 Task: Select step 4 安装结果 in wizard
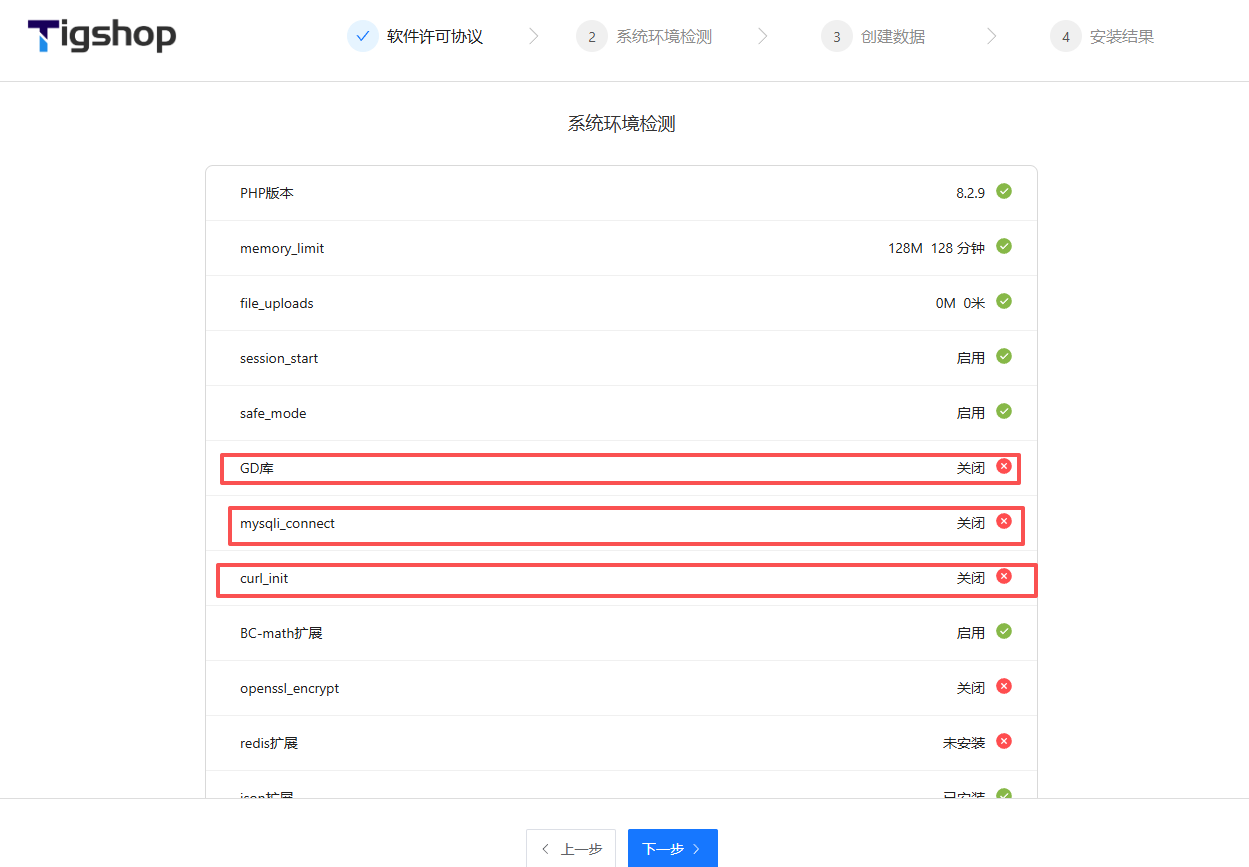[x=1103, y=37]
